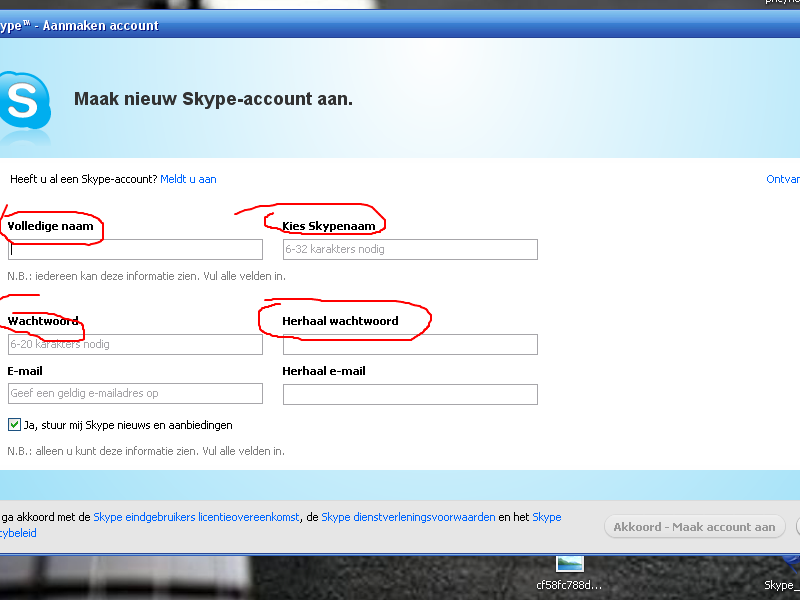This screenshot has height=600, width=800.
Task: Click the Herhaal wachtwoord input field
Action: coord(410,344)
